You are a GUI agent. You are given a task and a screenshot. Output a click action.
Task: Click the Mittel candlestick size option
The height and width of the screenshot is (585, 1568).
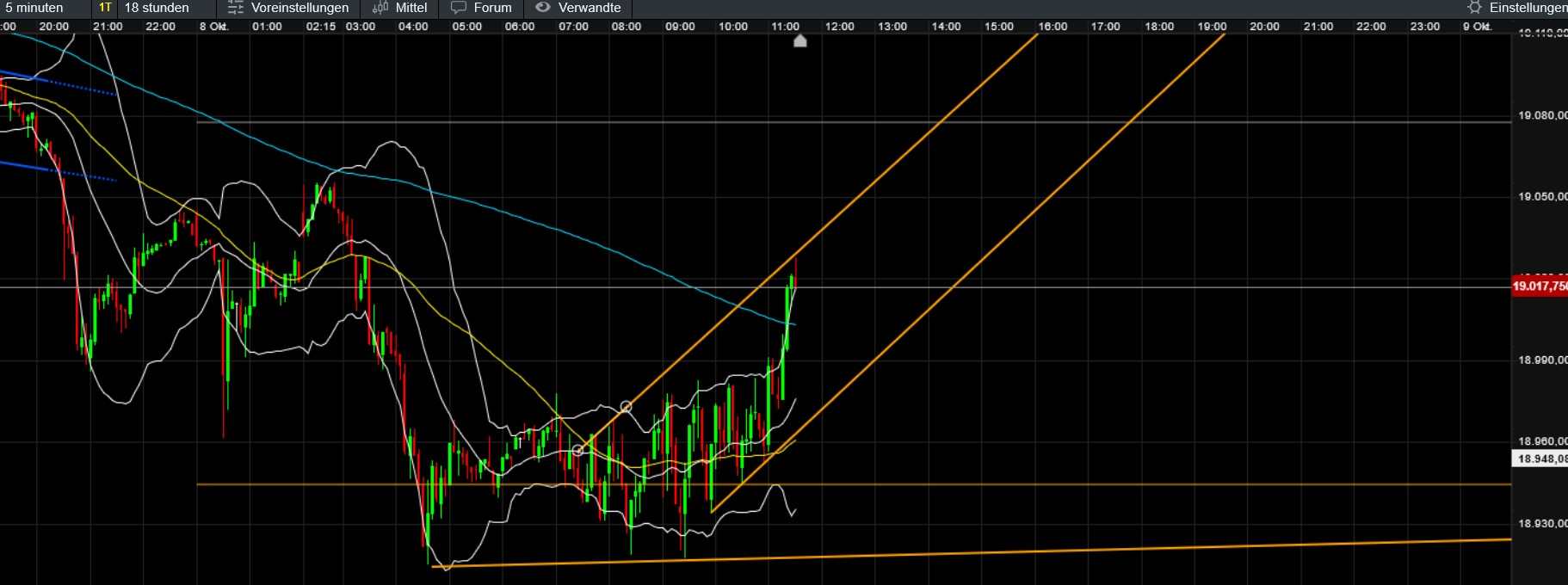pos(399,8)
